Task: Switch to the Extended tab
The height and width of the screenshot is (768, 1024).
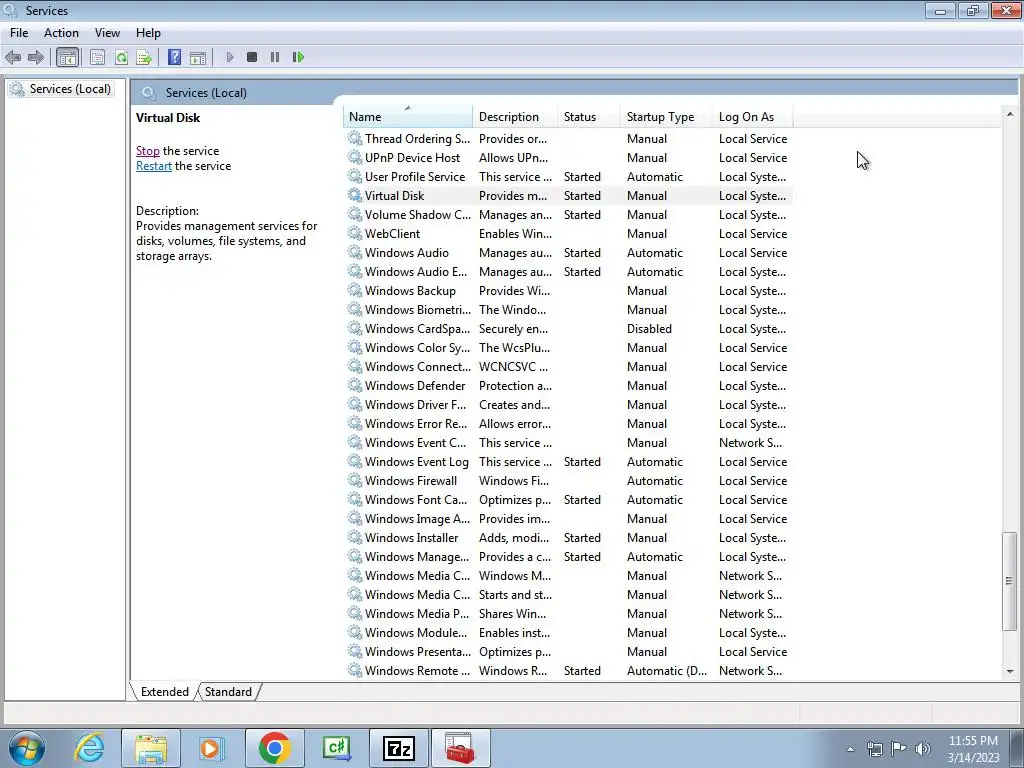Action: 165,692
